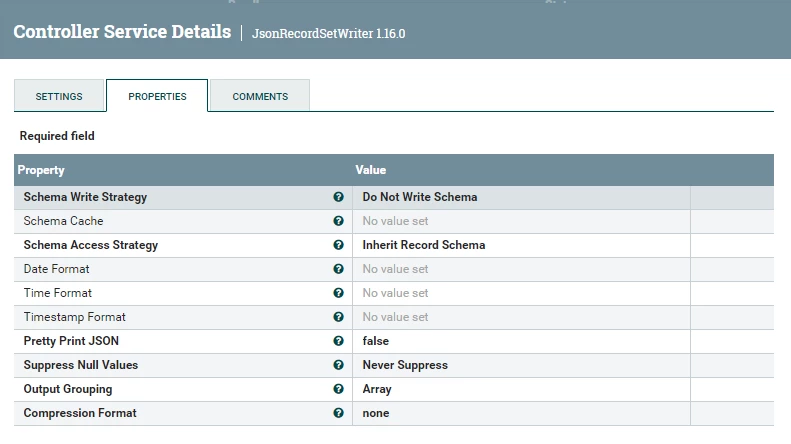
Task: Open help for Schema Write Strategy
Action: [338, 197]
